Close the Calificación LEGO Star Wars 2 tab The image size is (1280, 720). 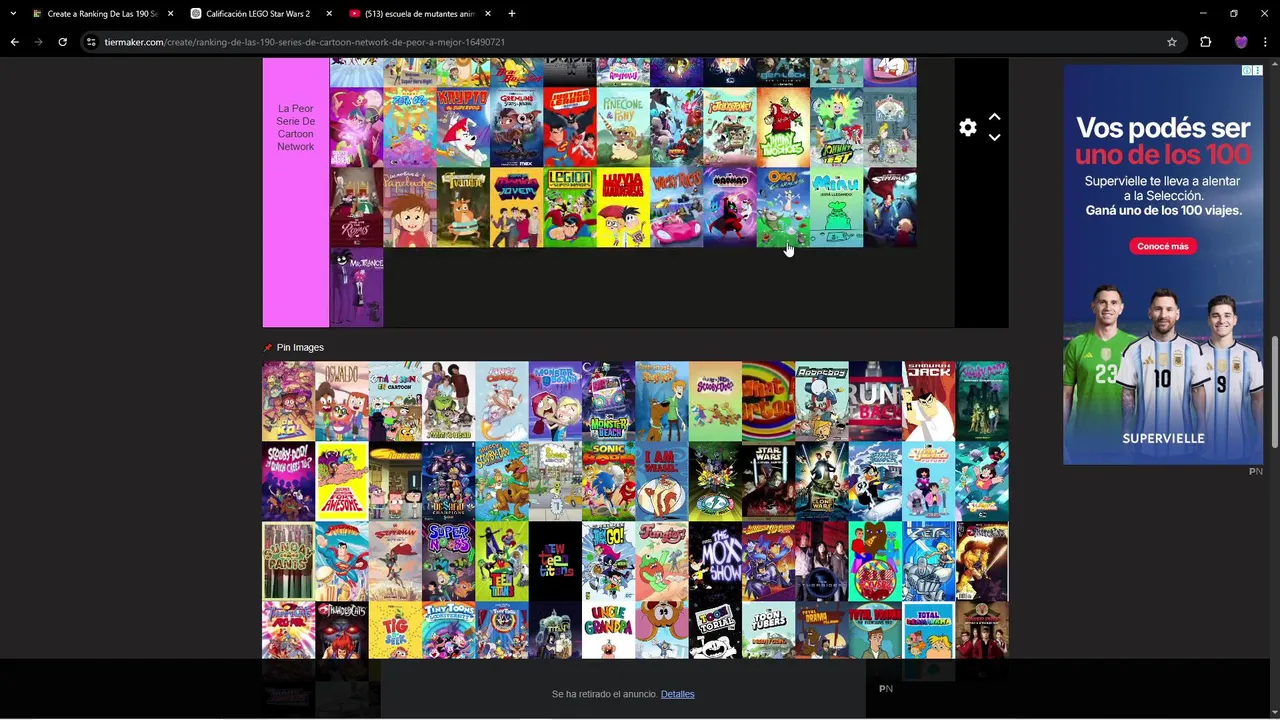click(x=329, y=14)
